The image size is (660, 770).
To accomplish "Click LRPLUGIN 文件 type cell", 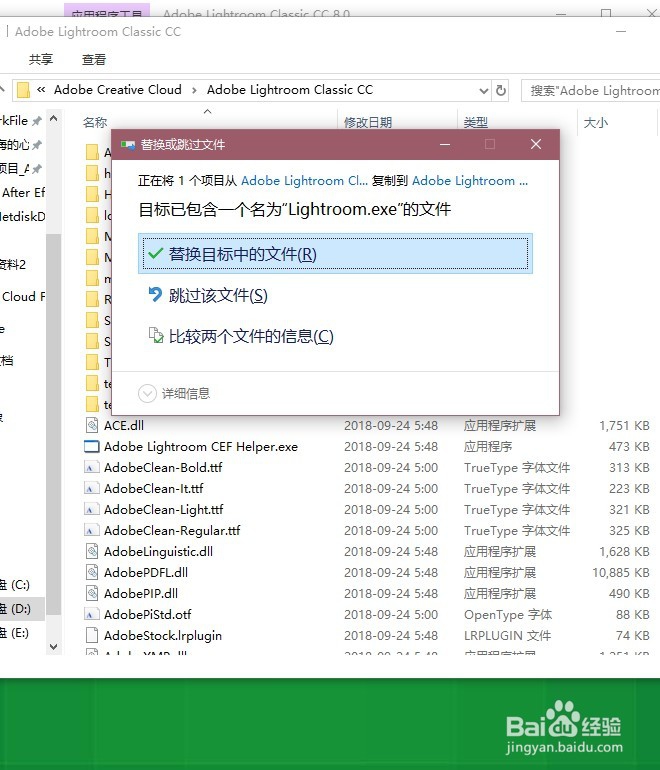I will pyautogui.click(x=507, y=635).
